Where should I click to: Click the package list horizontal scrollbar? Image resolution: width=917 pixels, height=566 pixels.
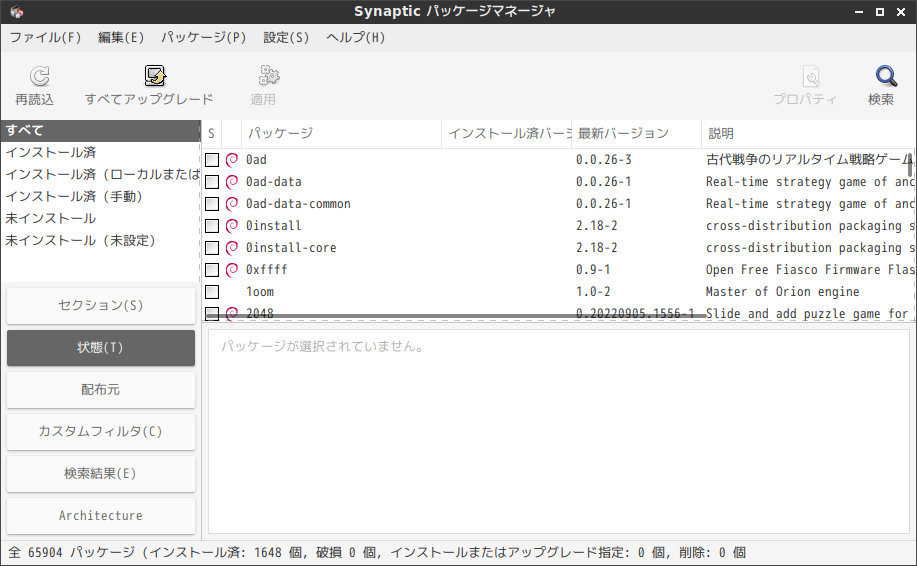(x=455, y=316)
